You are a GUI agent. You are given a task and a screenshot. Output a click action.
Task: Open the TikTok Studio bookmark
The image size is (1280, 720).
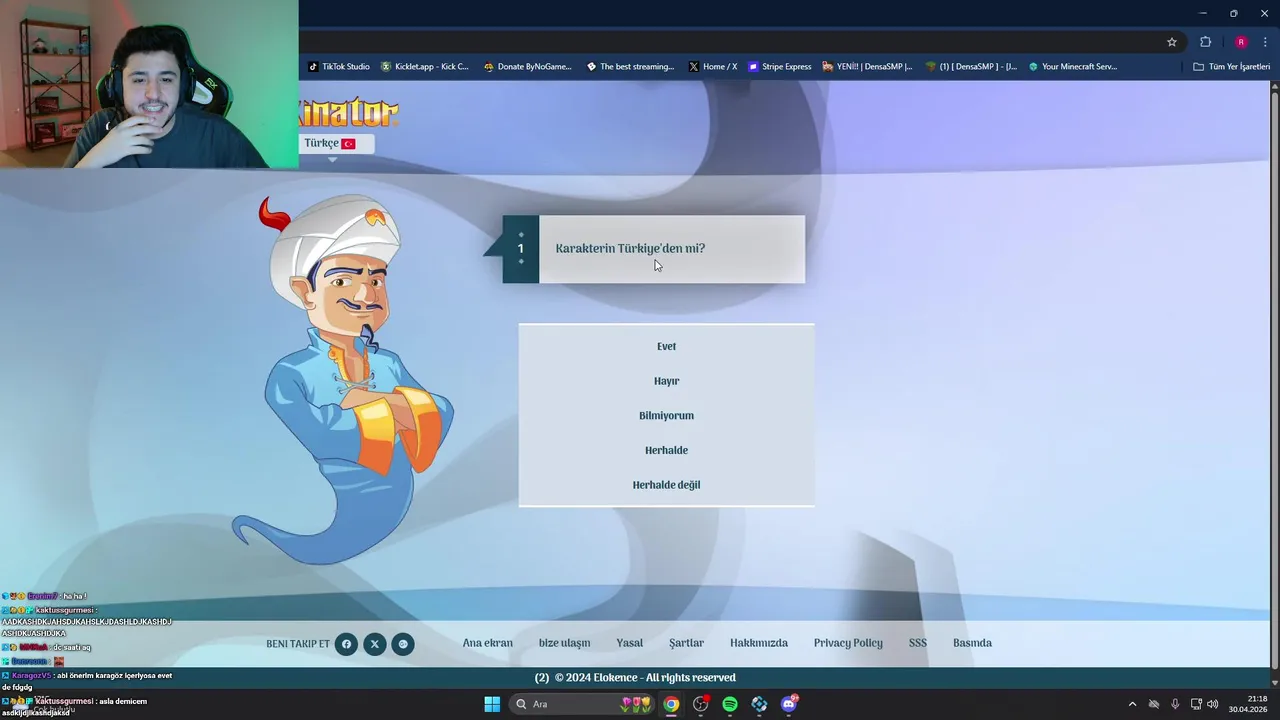click(339, 67)
